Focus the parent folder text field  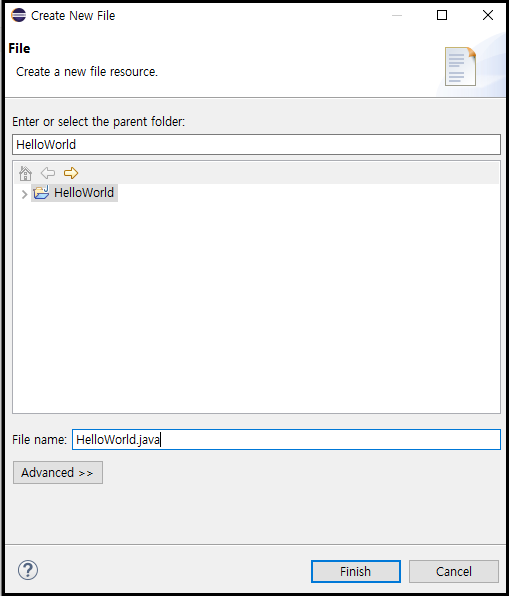257,144
